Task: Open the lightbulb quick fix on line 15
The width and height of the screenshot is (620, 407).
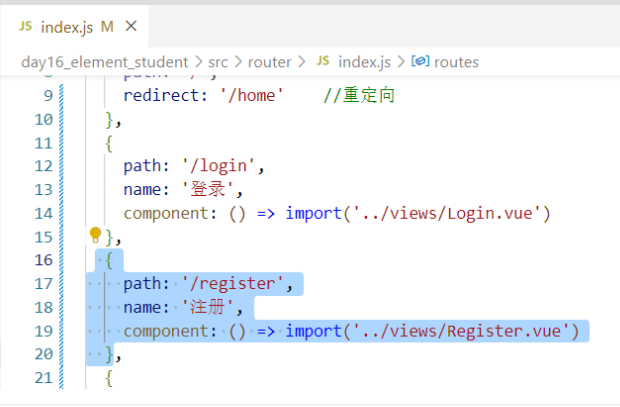Action: click(x=95, y=235)
